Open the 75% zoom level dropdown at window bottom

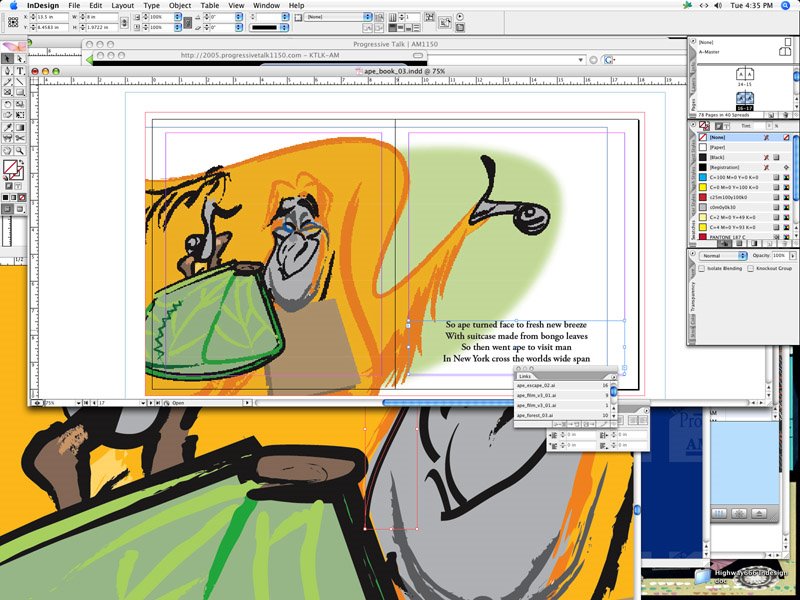click(x=79, y=403)
